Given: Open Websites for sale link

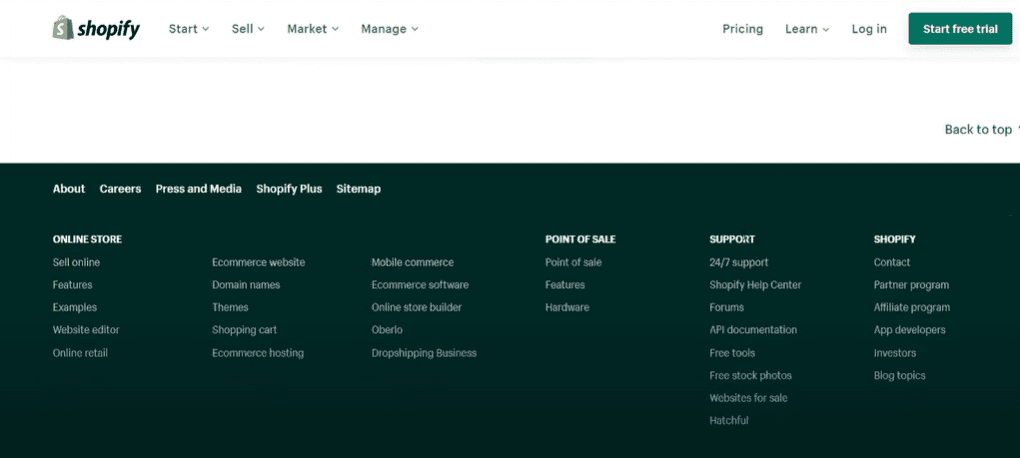Looking at the screenshot, I should (748, 397).
